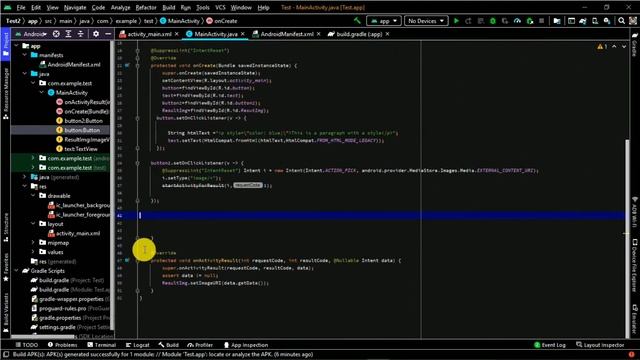Viewport: 640px width, 360px height.
Task: Open the project panel settings gear
Action: [x=96, y=34]
